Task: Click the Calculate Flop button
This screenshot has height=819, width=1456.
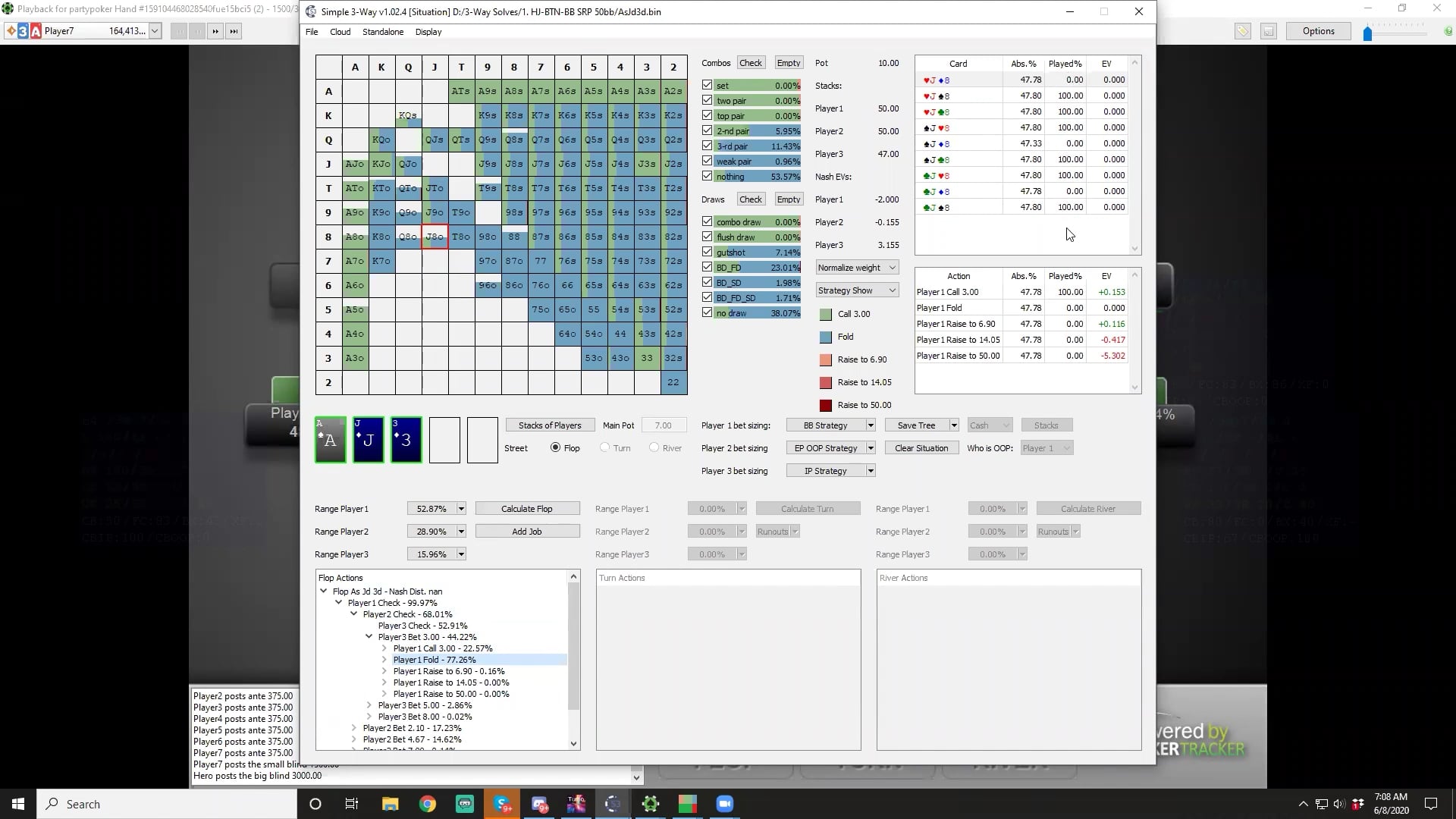Action: 527,509
